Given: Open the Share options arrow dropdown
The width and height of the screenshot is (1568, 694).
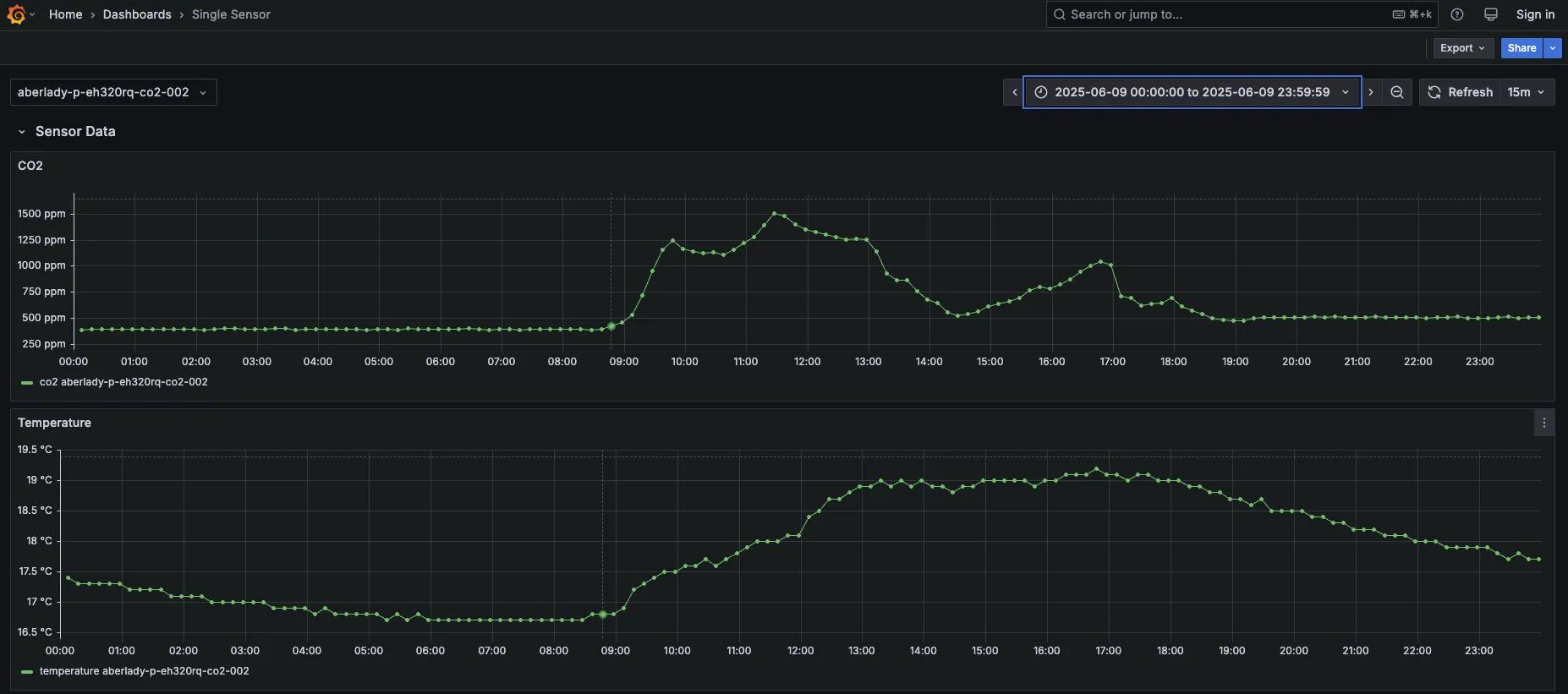Looking at the screenshot, I should [1553, 48].
